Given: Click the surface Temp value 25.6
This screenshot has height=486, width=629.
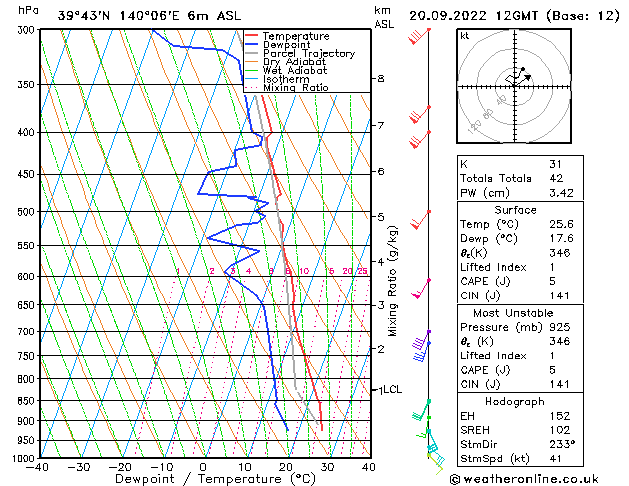Looking at the screenshot, I should coord(561,224).
